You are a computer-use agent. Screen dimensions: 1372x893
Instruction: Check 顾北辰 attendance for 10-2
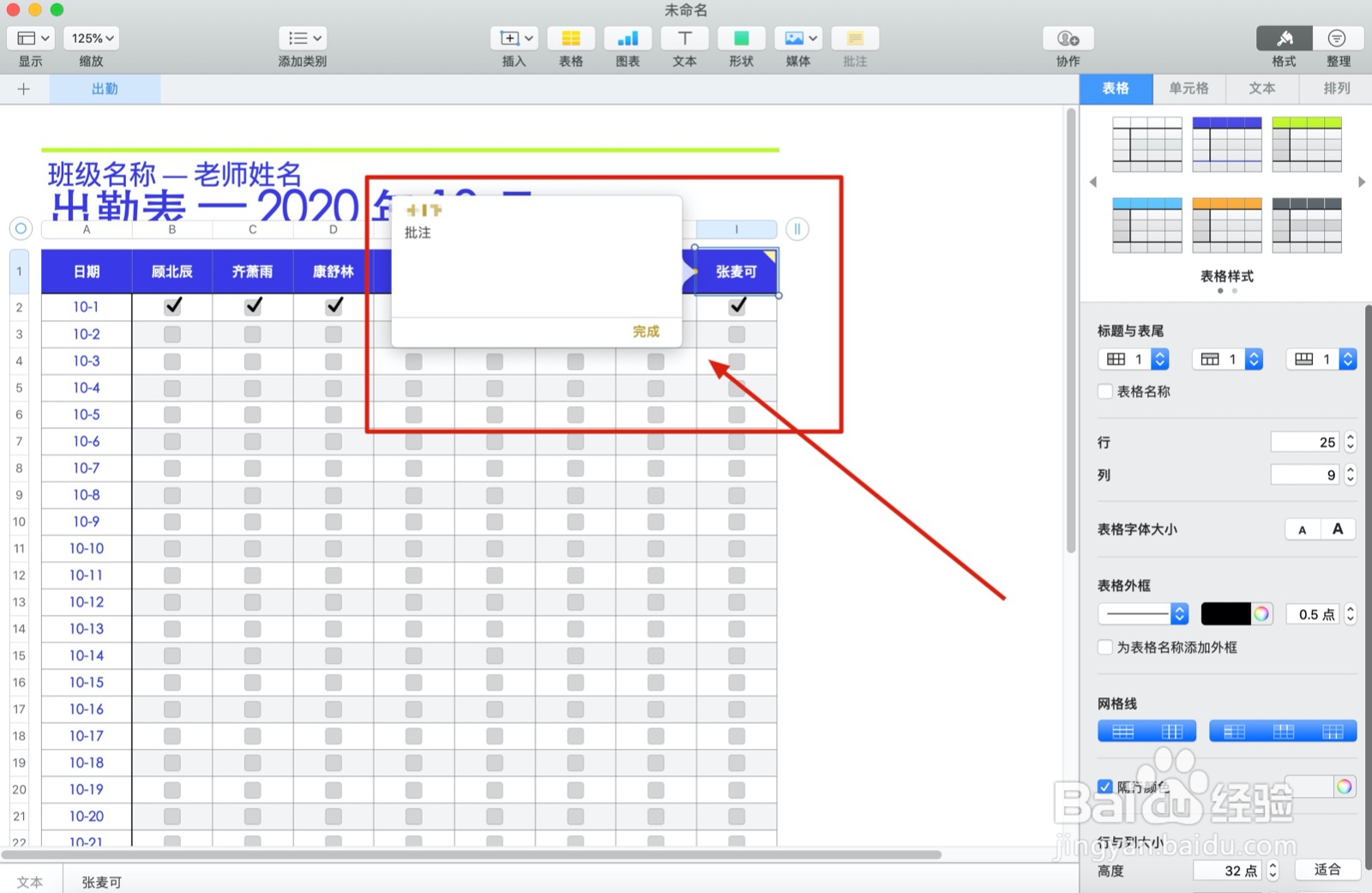pyautogui.click(x=172, y=334)
